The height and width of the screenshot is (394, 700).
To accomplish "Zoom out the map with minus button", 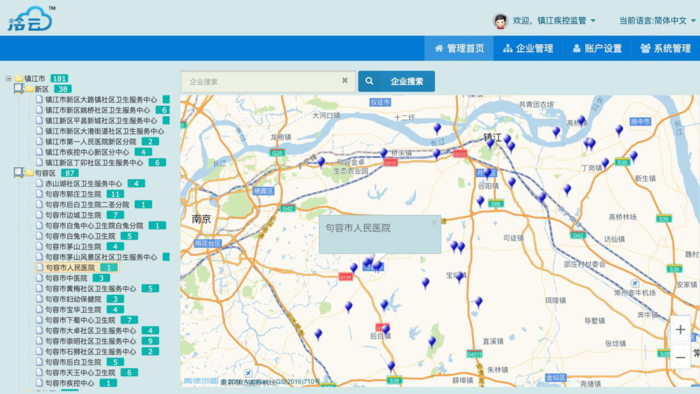I will pos(680,357).
